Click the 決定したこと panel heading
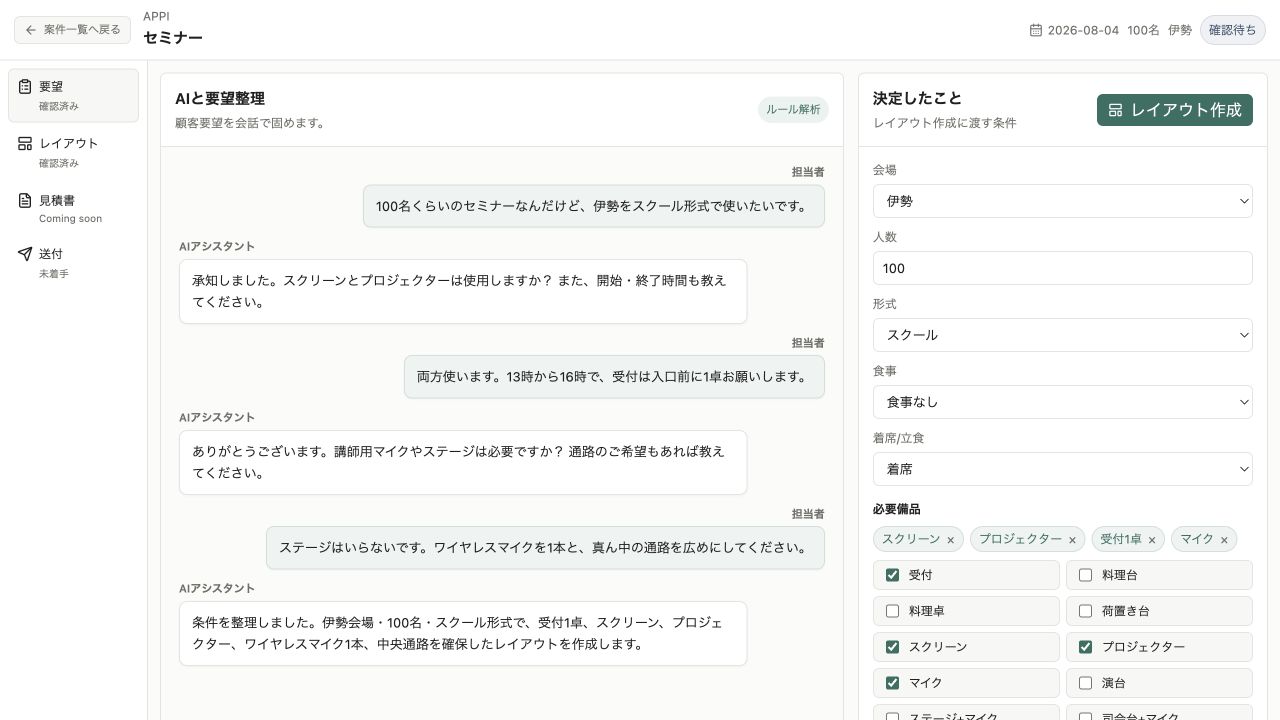The image size is (1280, 720). pyautogui.click(x=917, y=98)
